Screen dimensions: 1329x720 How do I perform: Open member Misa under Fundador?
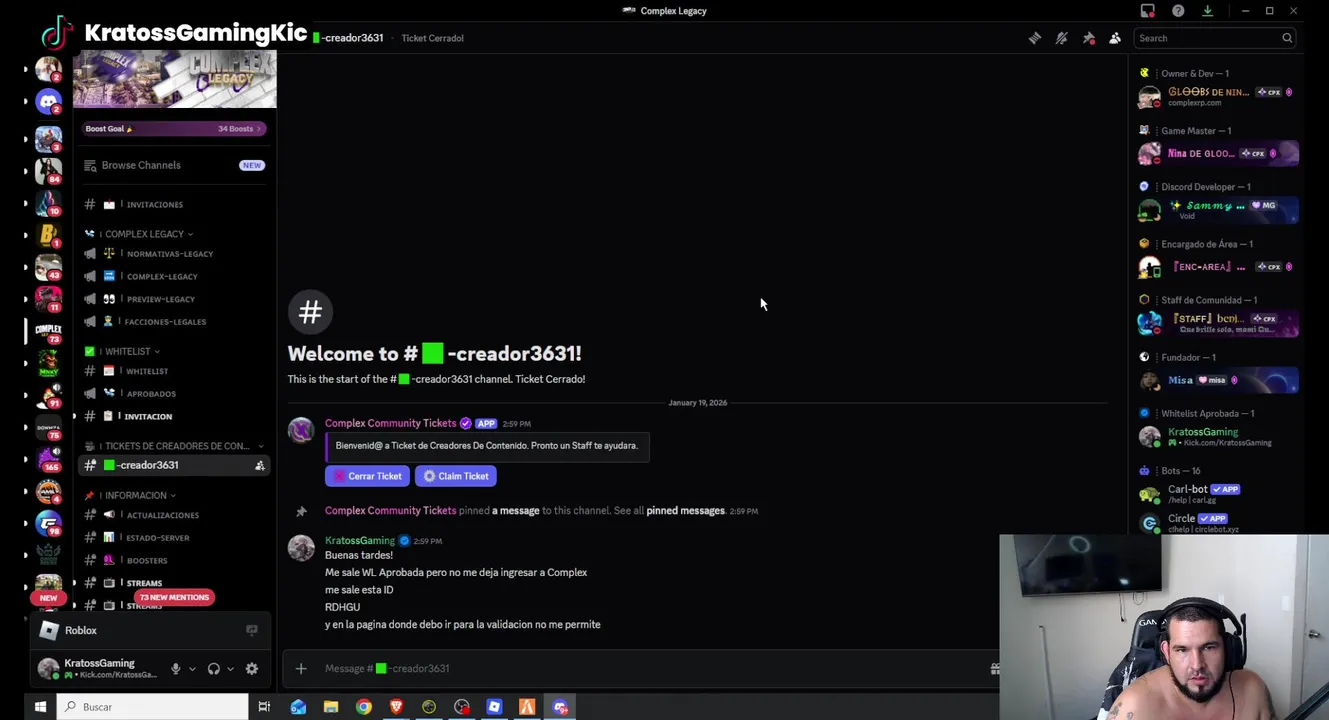(x=1218, y=380)
